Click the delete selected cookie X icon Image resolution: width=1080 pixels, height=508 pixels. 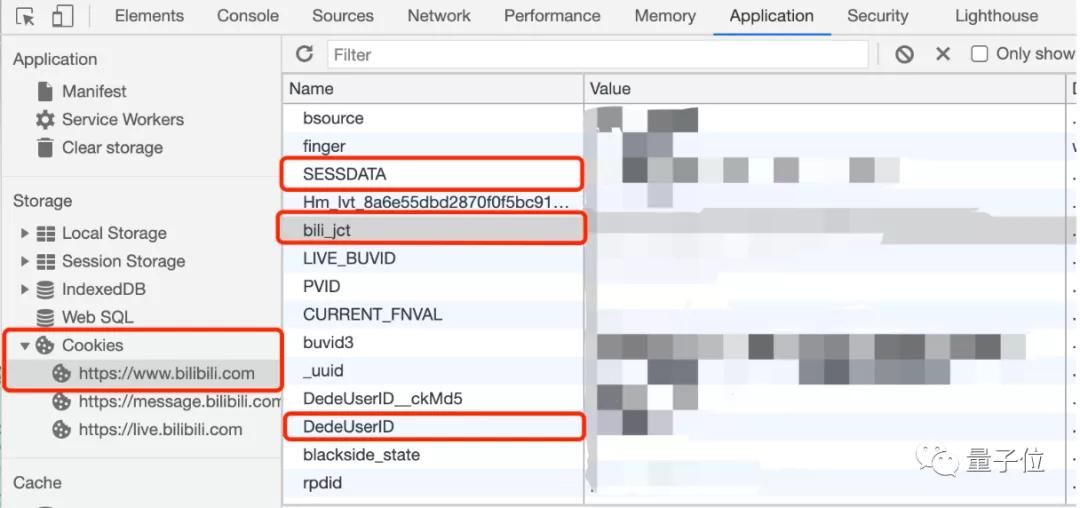pos(942,54)
